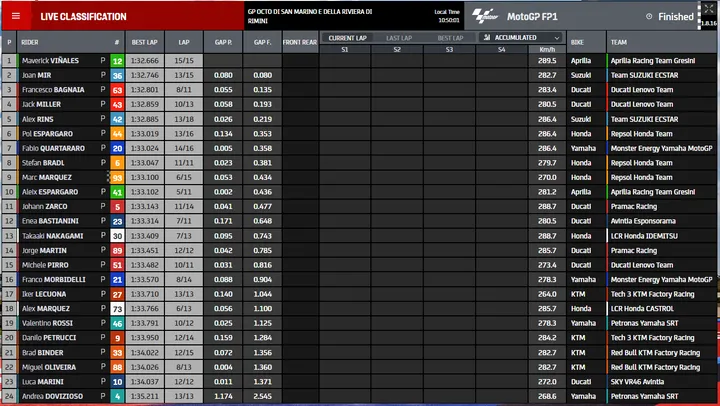Viewport: 720px width, 406px height.
Task: Switch to the Best Lap sector tab
Action: click(450, 38)
